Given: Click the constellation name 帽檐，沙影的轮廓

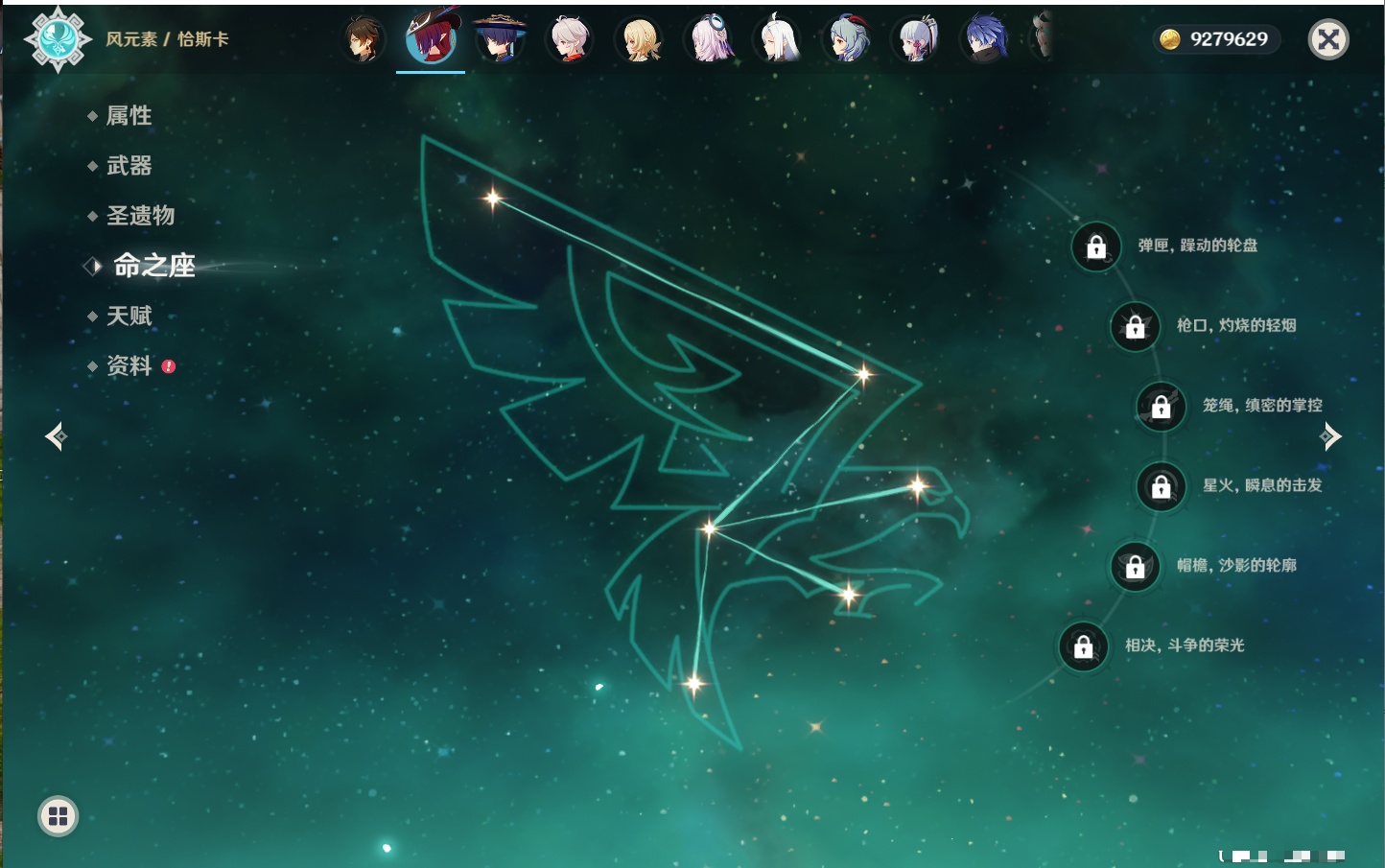Looking at the screenshot, I should pos(1236,565).
